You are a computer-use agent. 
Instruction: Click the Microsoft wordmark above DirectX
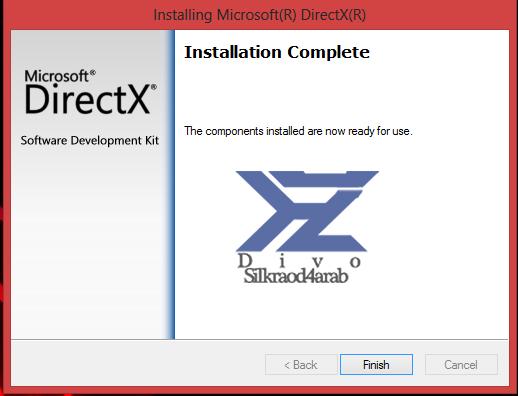click(x=56, y=76)
